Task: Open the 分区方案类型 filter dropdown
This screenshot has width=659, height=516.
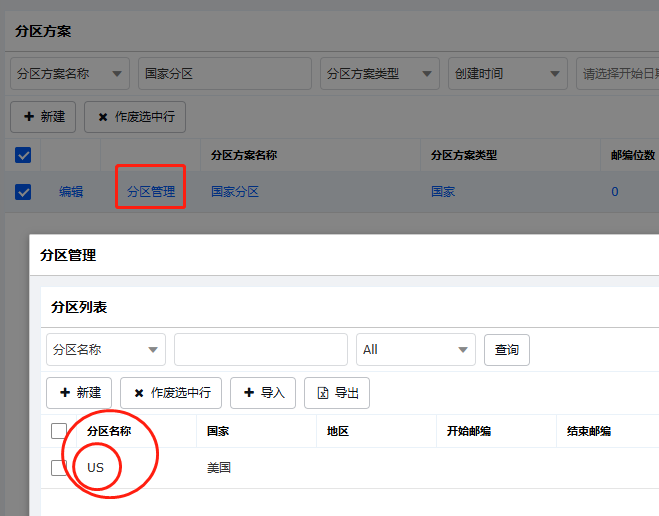Action: (380, 74)
